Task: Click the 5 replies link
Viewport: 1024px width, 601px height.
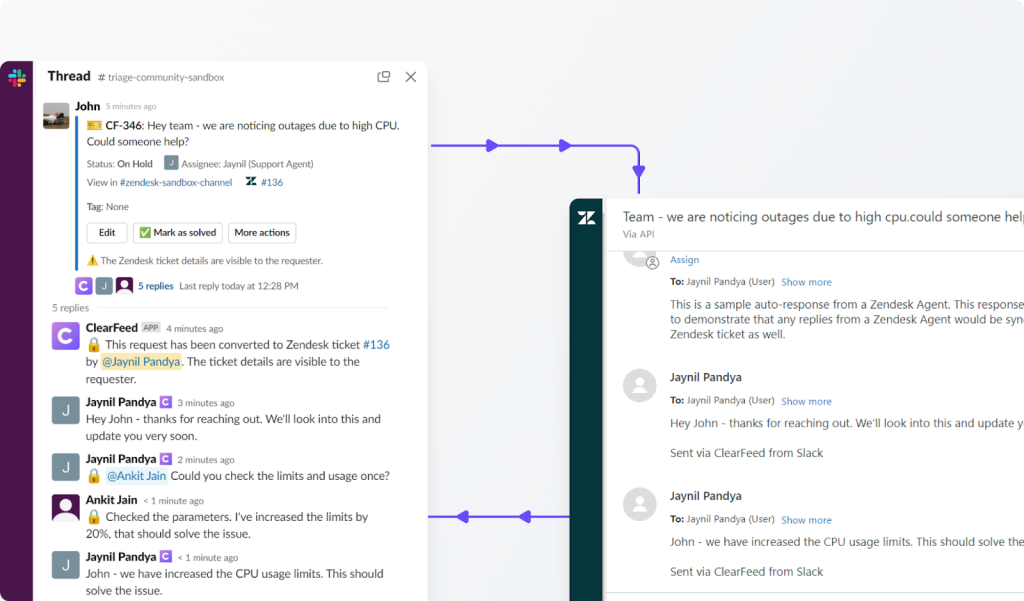Action: [x=157, y=285]
